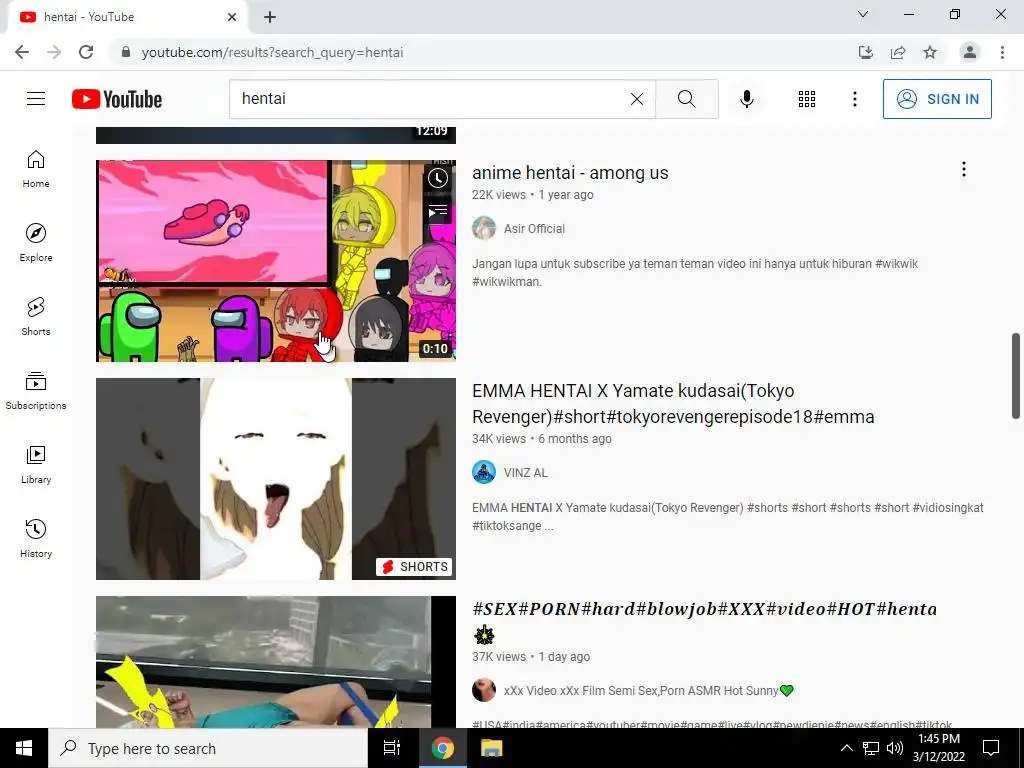Viewport: 1024px width, 768px height.
Task: Click the browser Forward arrow
Action: 54,52
